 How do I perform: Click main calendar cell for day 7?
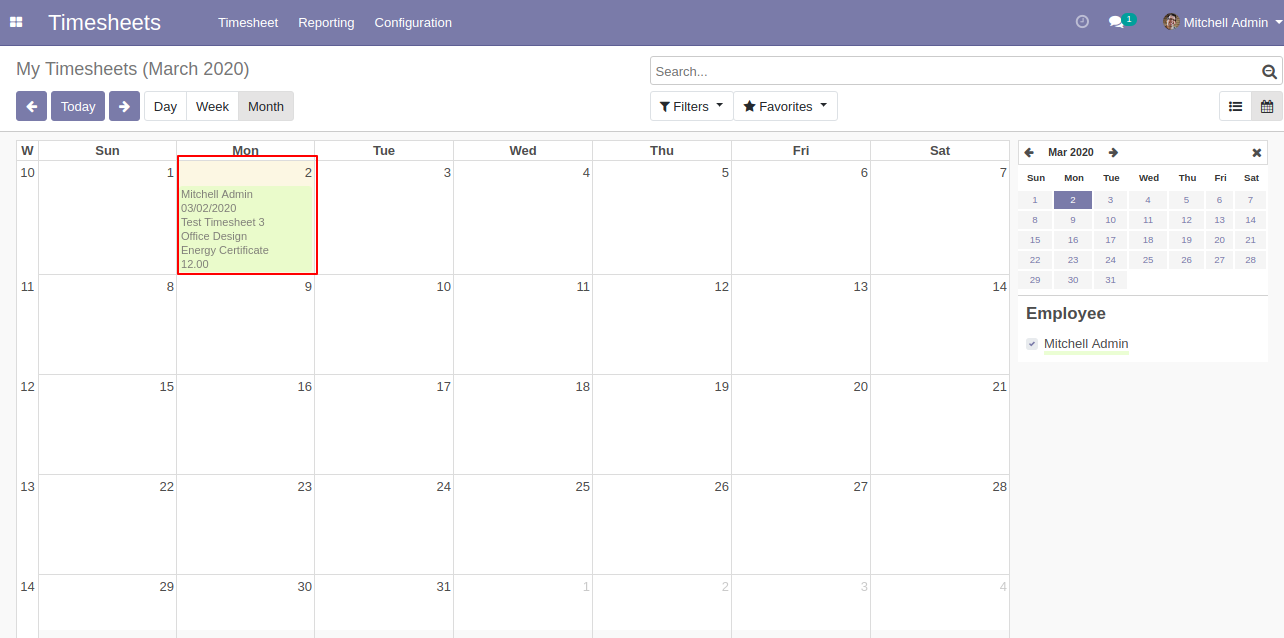coord(940,218)
